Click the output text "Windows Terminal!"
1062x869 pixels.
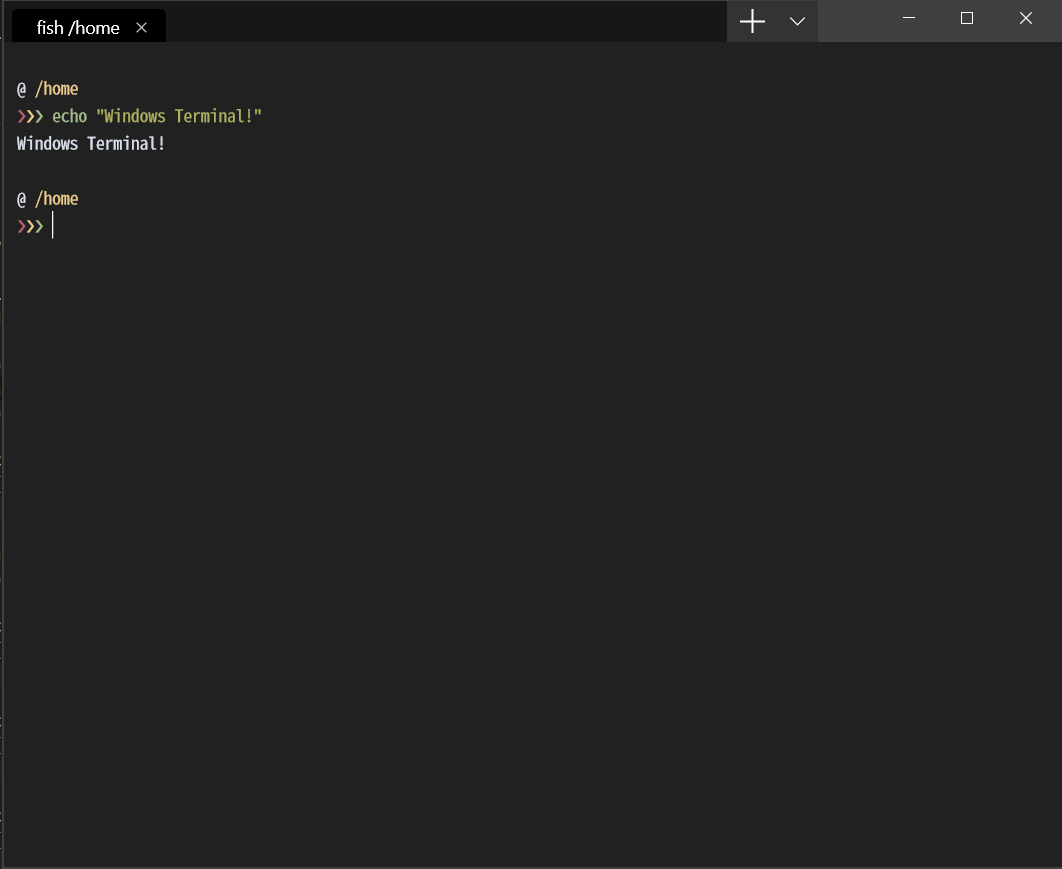click(91, 144)
